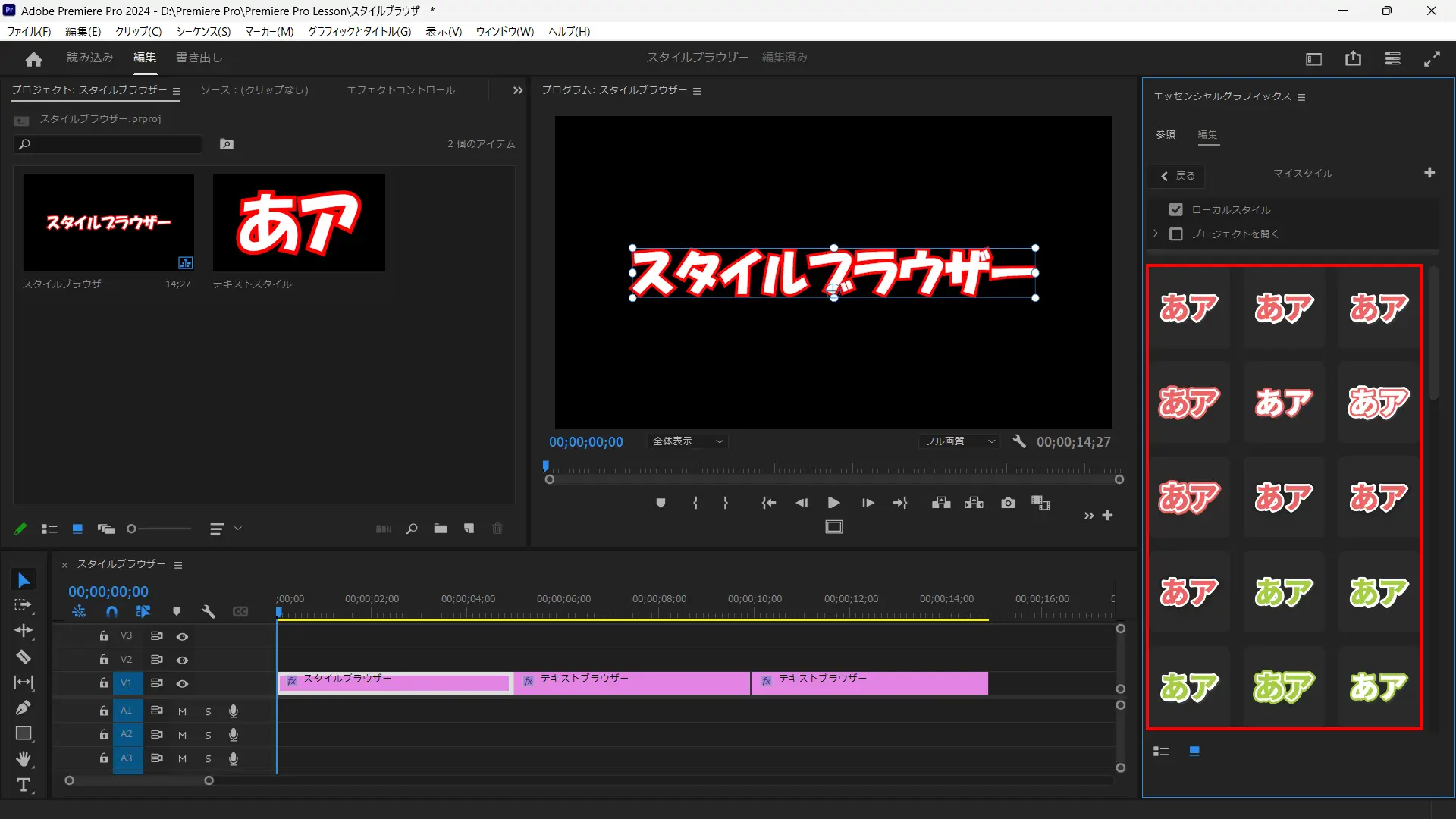Open the button editor plus in program monitor
1456x819 pixels.
pyautogui.click(x=1107, y=516)
